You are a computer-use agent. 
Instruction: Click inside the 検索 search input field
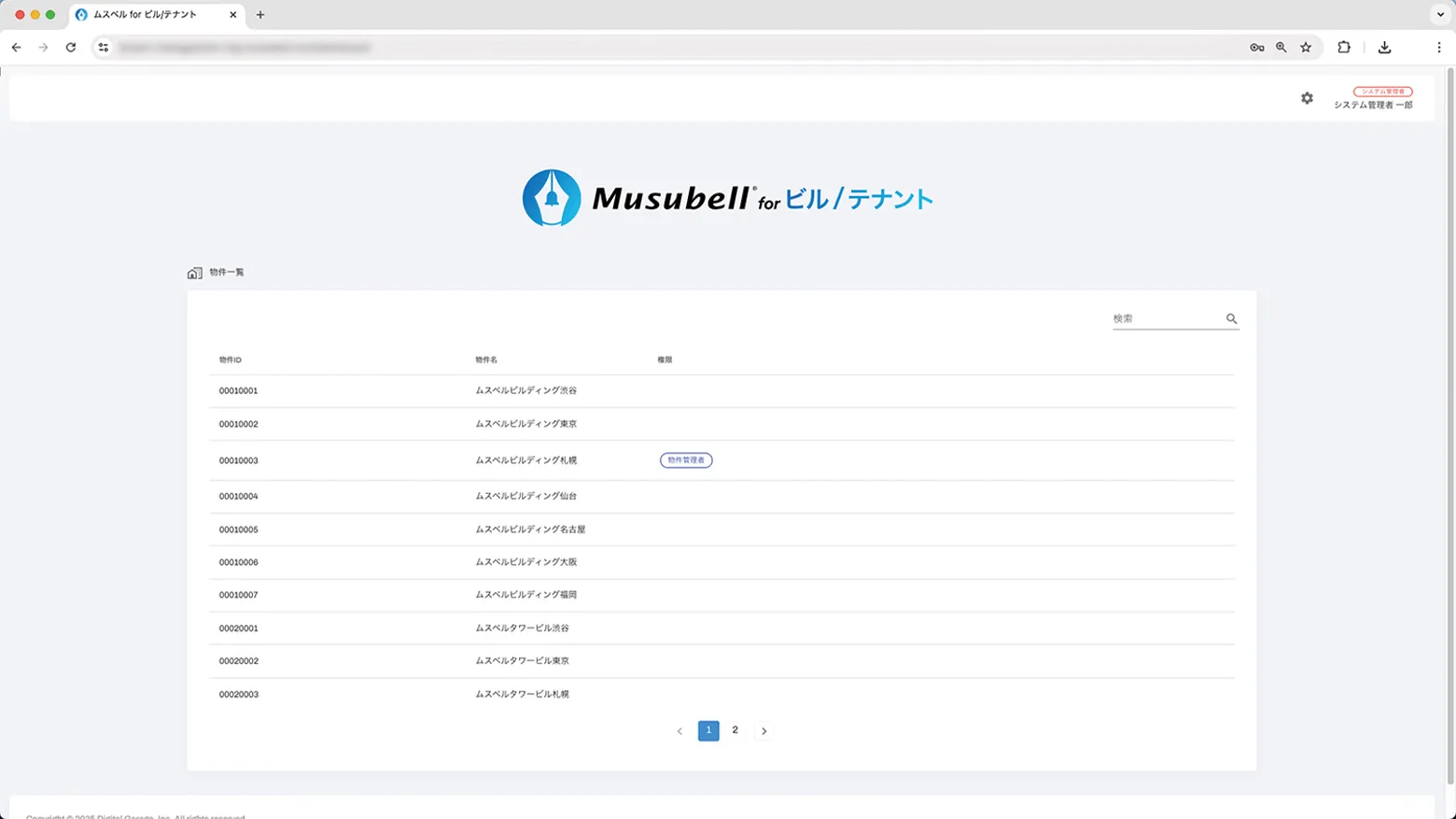pos(1162,318)
